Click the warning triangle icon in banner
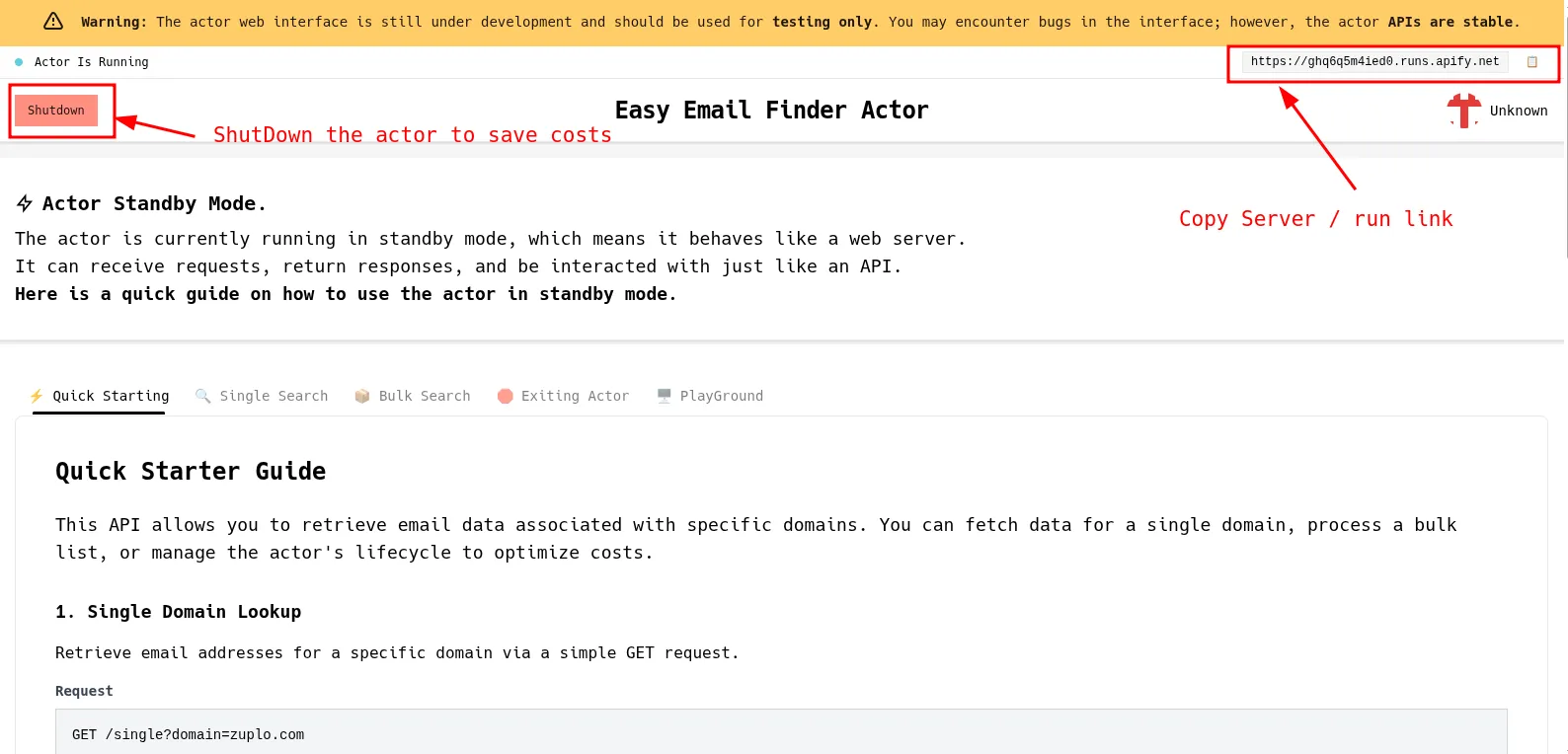The image size is (1568, 754). point(53,22)
